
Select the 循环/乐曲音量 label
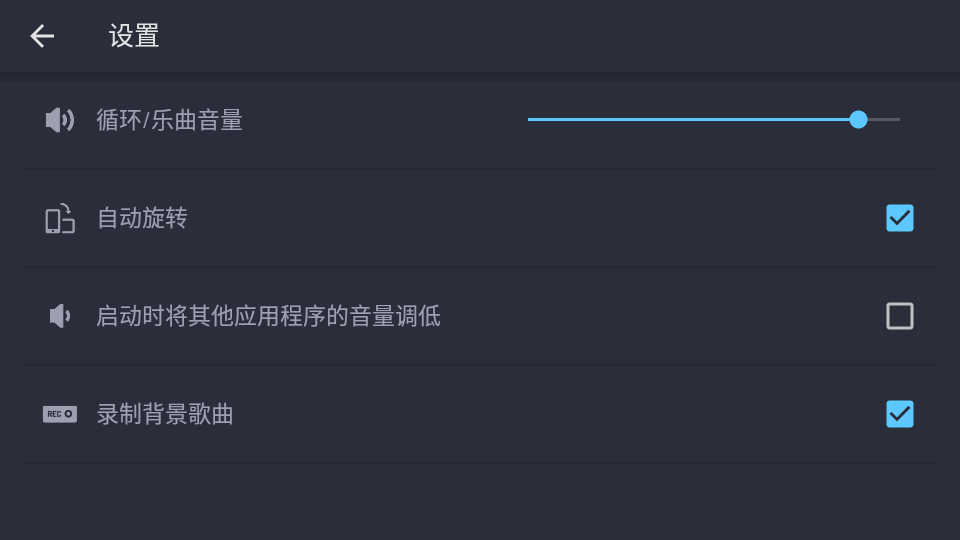[170, 121]
